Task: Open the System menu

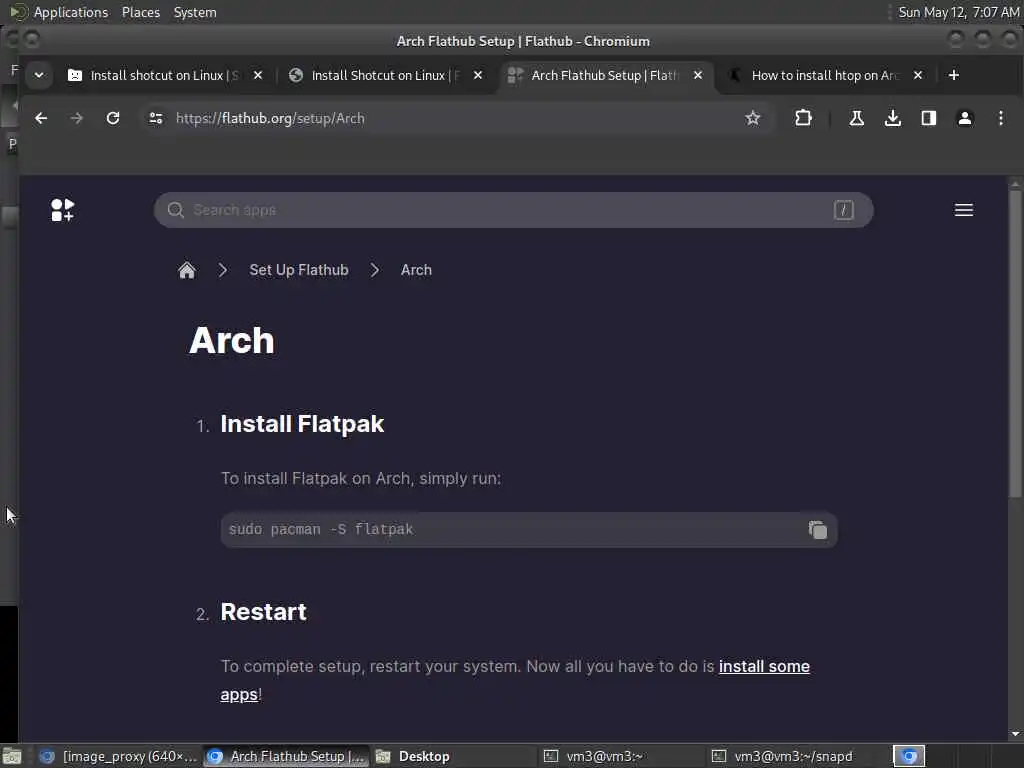Action: coord(195,12)
